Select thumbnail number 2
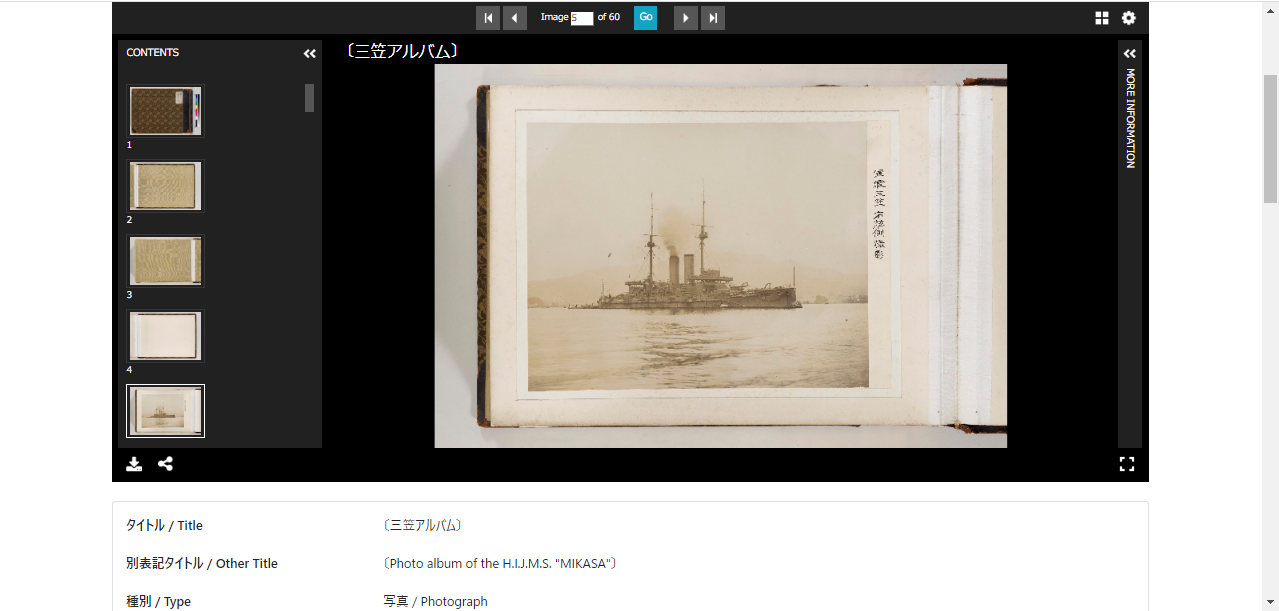The image size is (1279, 611). (166, 186)
